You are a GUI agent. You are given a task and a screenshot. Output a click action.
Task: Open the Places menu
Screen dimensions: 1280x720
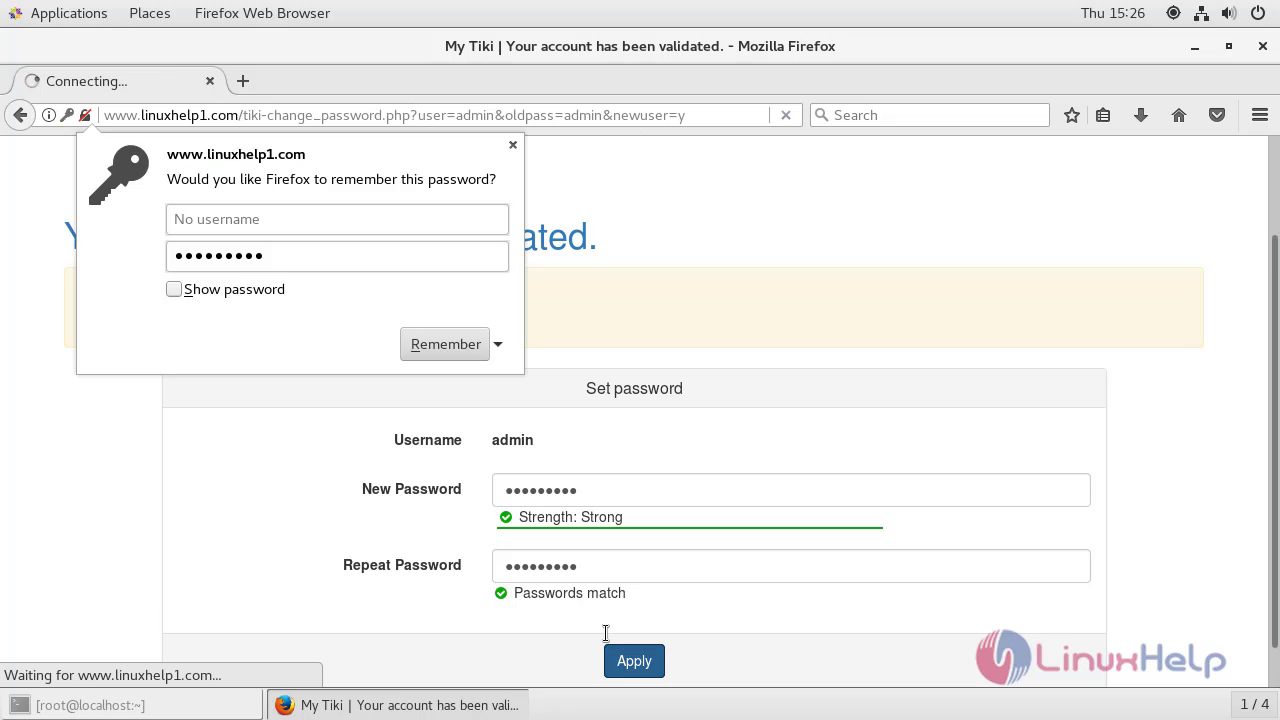click(150, 13)
